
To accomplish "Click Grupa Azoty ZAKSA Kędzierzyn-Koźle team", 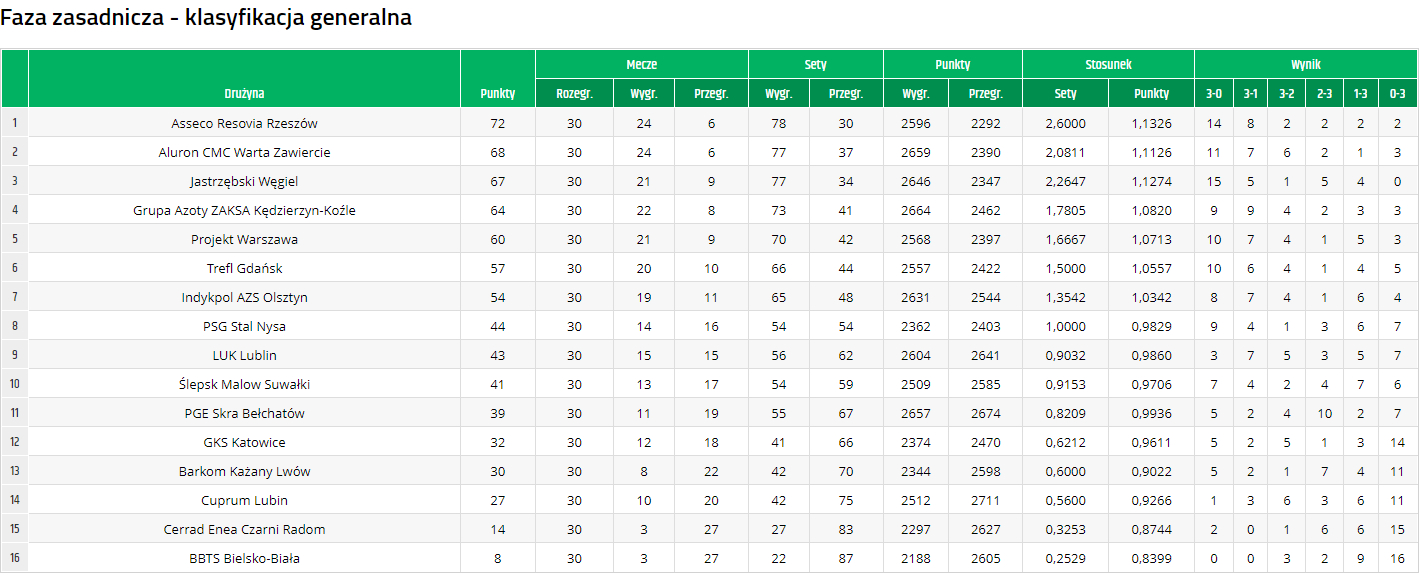I will pyautogui.click(x=244, y=210).
